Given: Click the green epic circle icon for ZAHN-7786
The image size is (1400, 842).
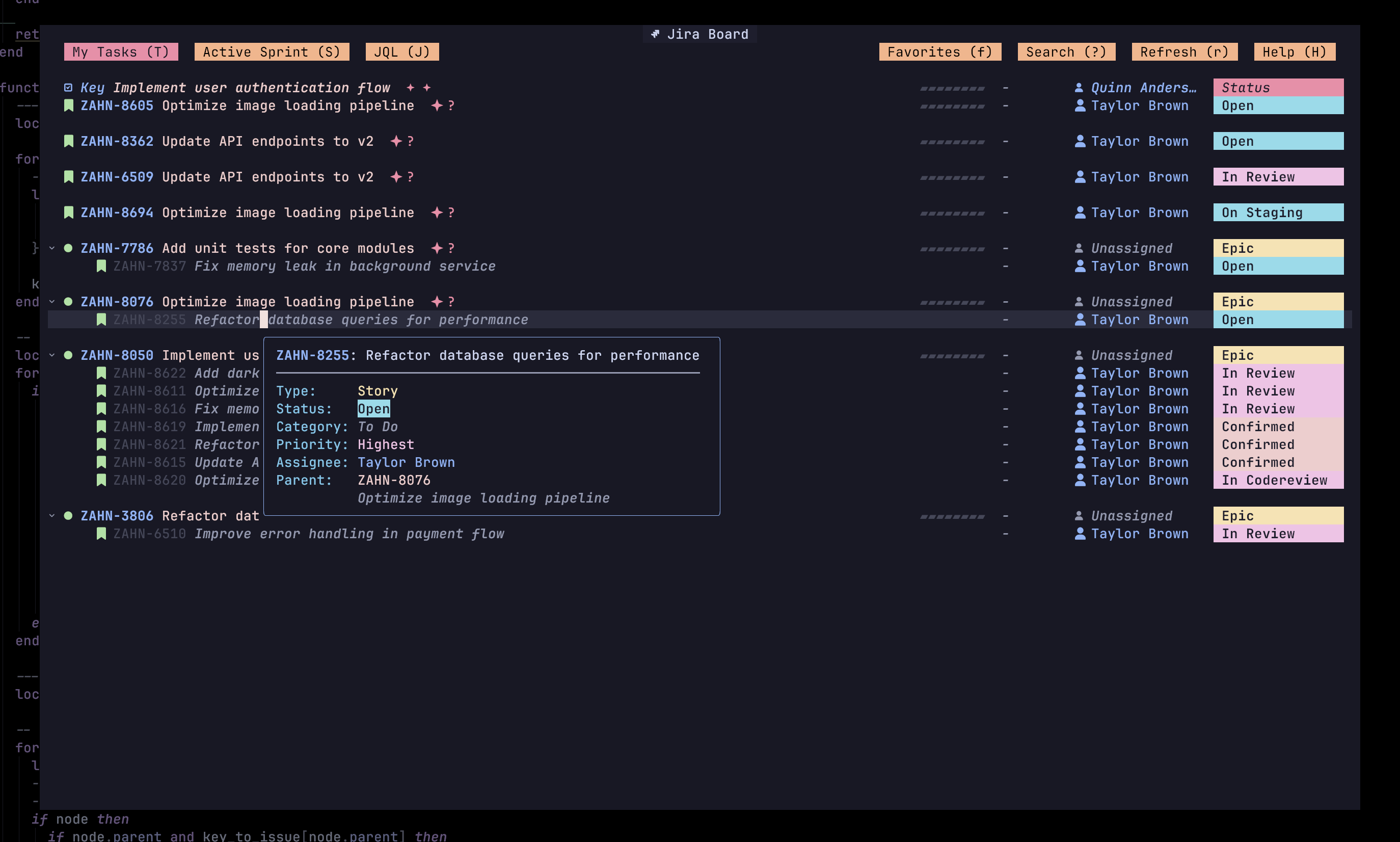Looking at the screenshot, I should point(68,248).
